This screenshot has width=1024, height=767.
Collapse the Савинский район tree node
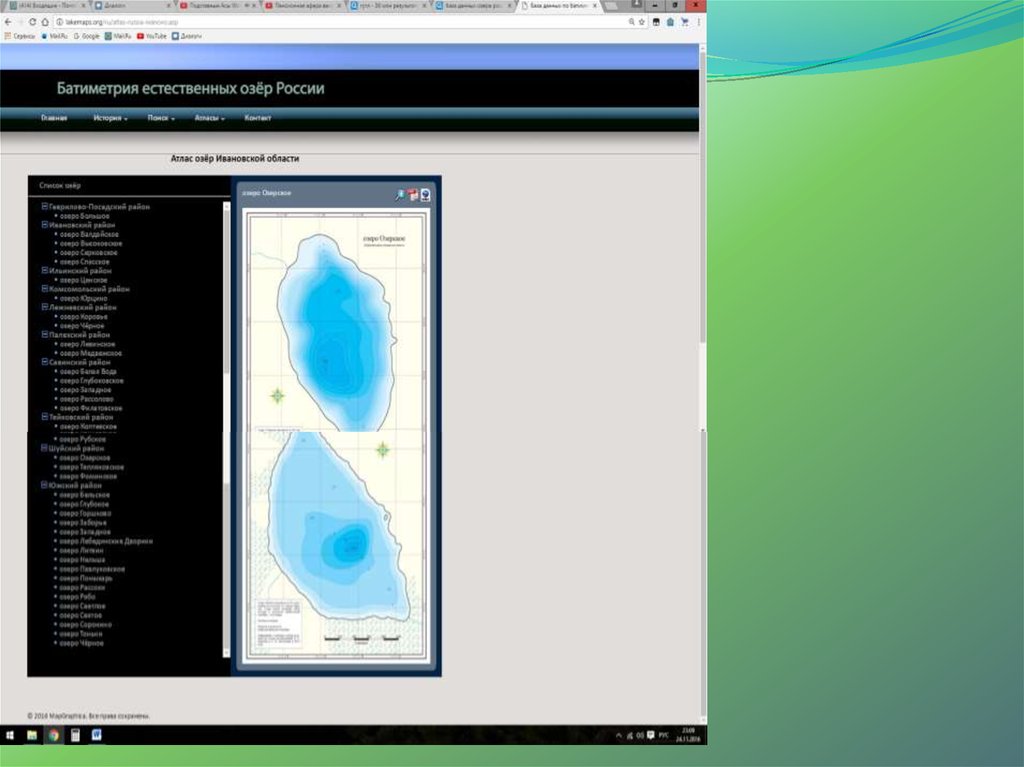(x=44, y=362)
